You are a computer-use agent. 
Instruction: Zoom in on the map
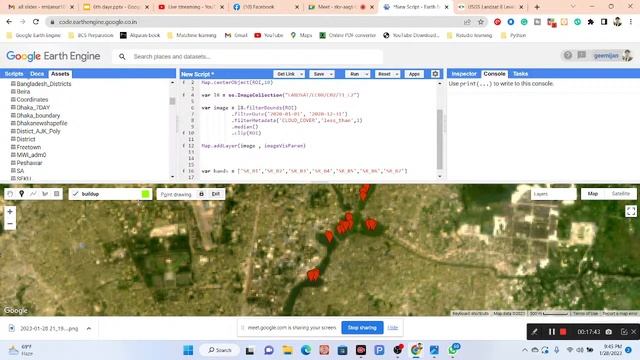[10, 211]
